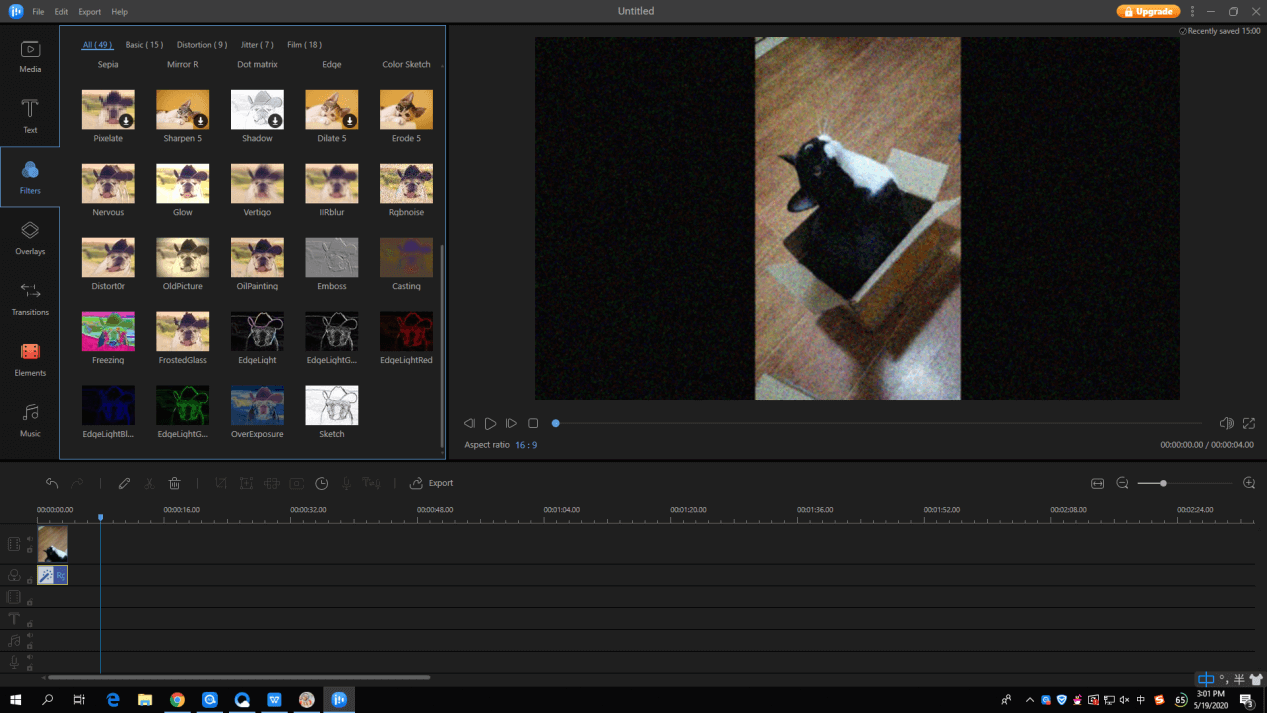Open the aspect ratio 16:9 selector
The width and height of the screenshot is (1267, 713).
[x=526, y=445]
